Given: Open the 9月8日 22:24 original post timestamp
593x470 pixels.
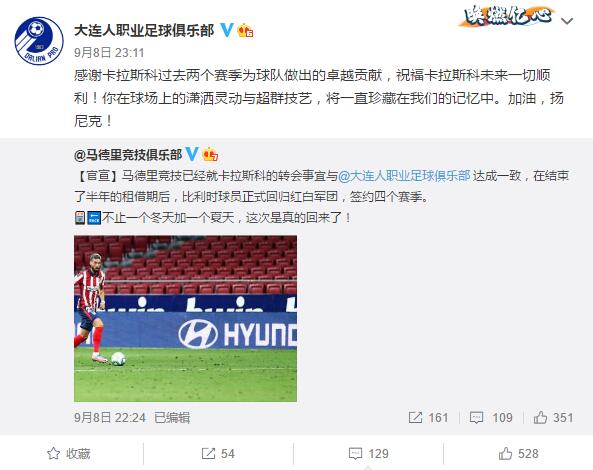Looking at the screenshot, I should [x=110, y=417].
